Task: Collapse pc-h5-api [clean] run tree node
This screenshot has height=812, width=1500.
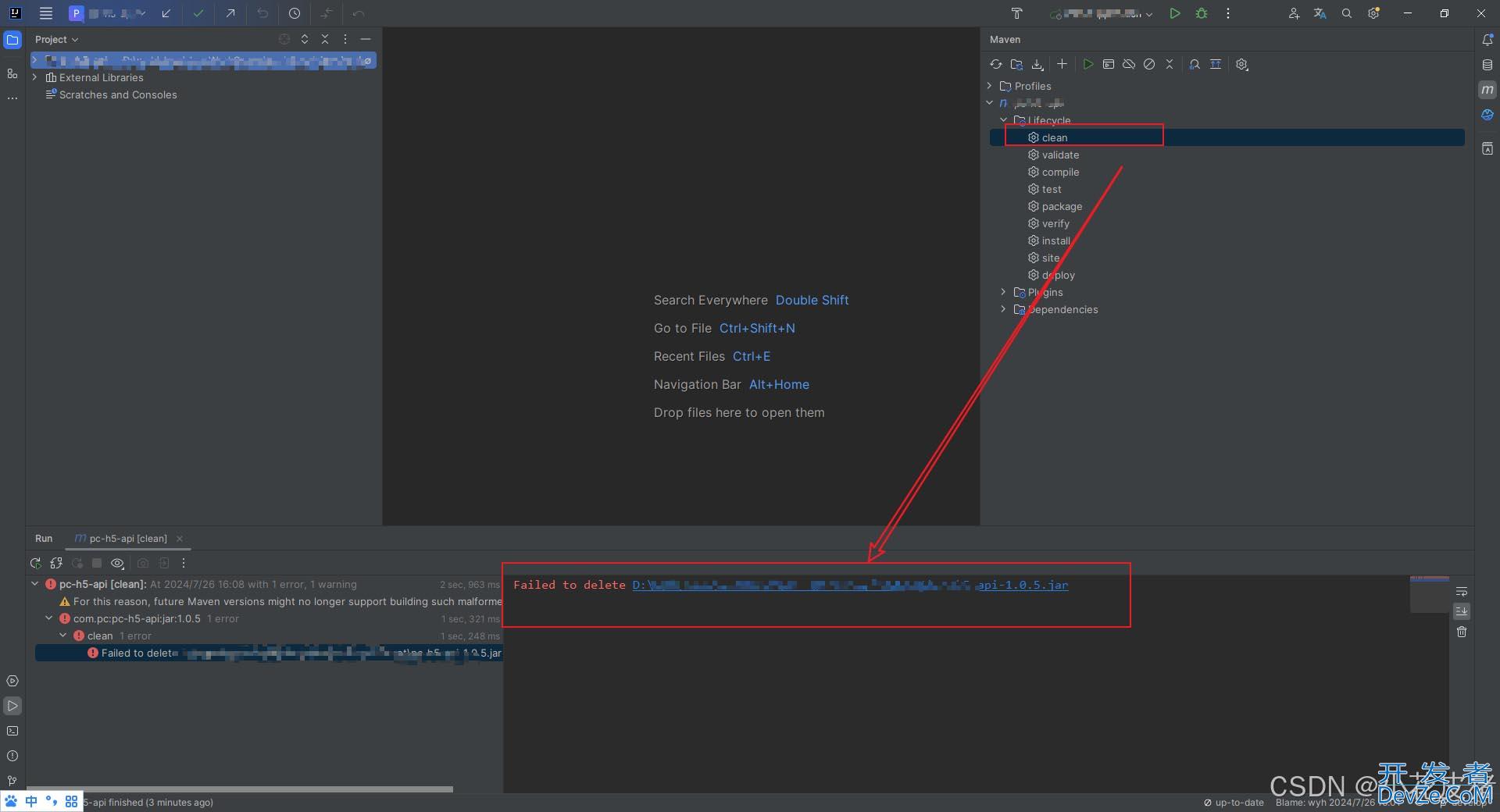Action: 35,584
